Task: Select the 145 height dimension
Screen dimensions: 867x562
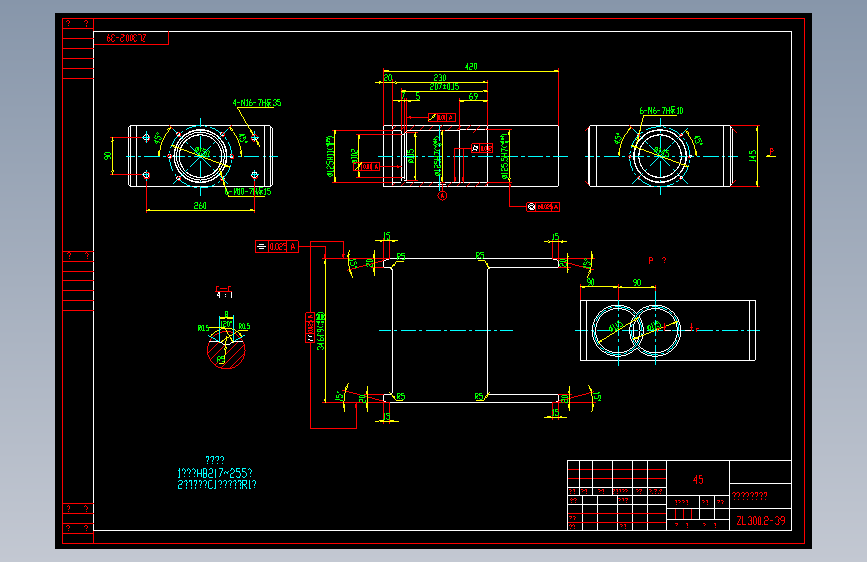Action: (x=753, y=156)
